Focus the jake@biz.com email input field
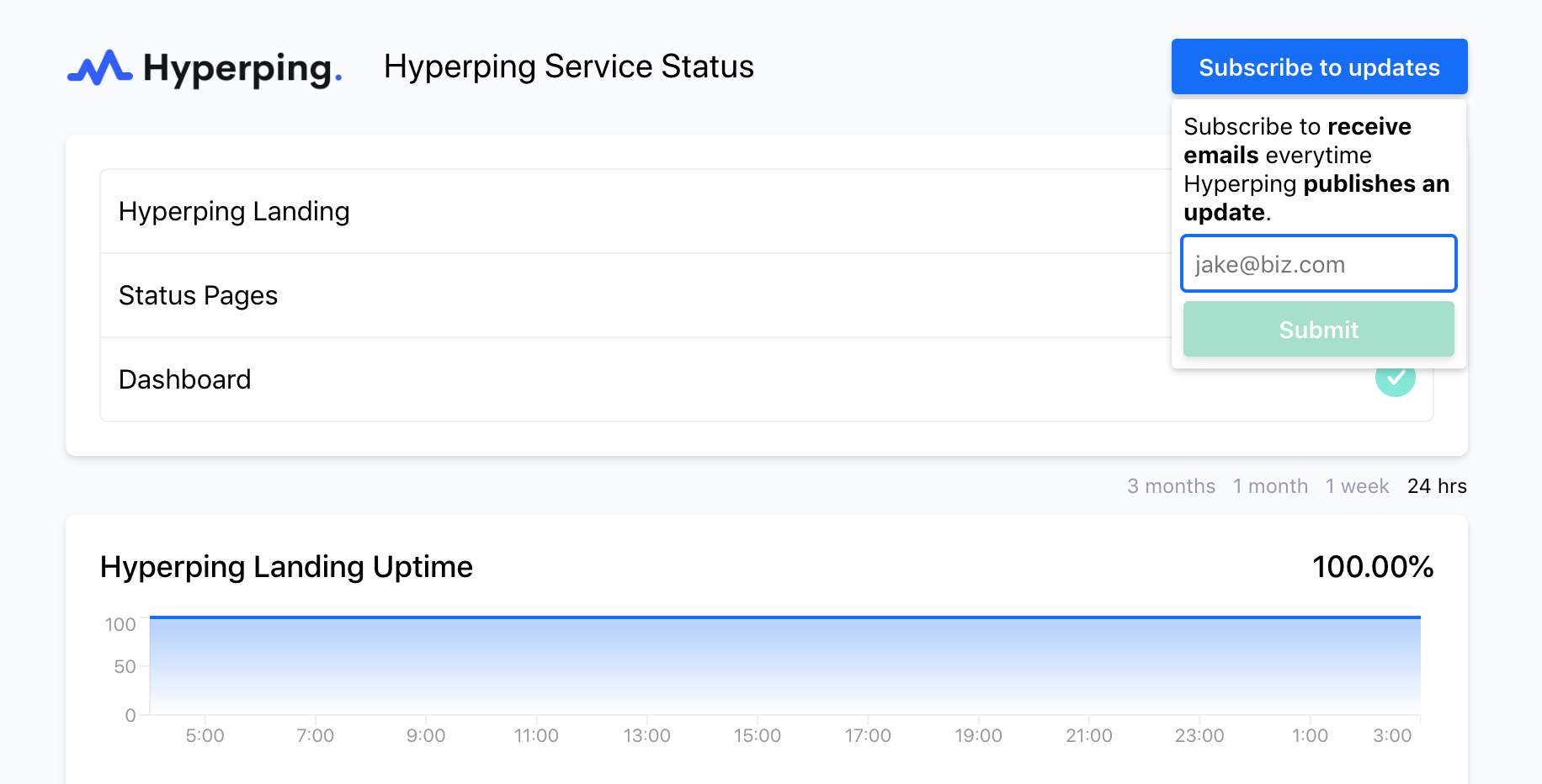The height and width of the screenshot is (784, 1542). coord(1318,264)
